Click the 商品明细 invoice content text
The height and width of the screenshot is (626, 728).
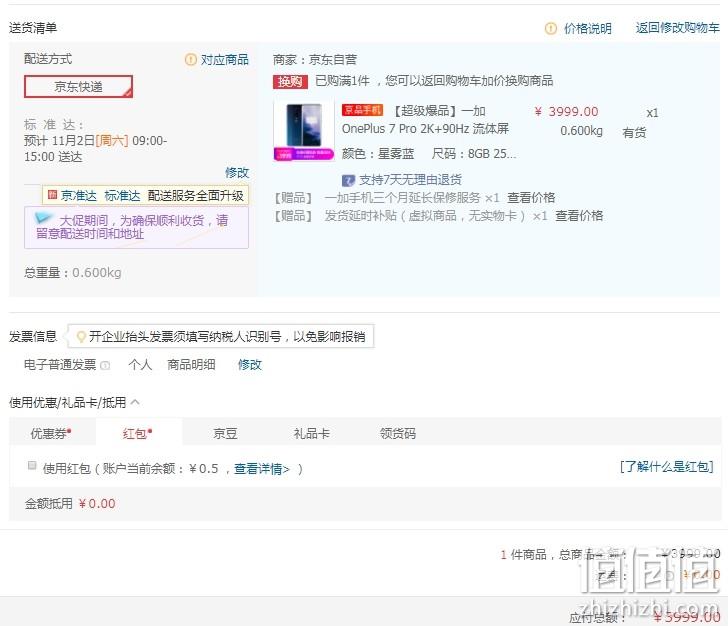click(x=191, y=365)
